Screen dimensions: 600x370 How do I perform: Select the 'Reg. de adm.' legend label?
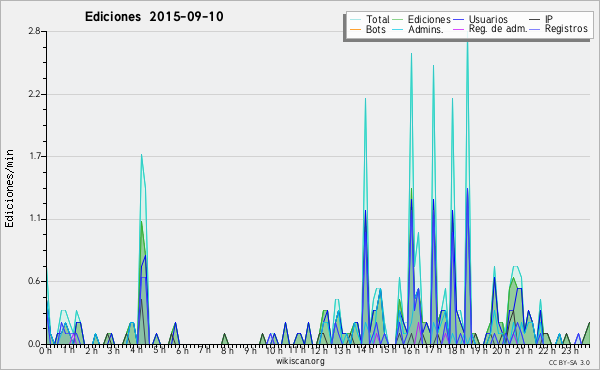click(498, 29)
